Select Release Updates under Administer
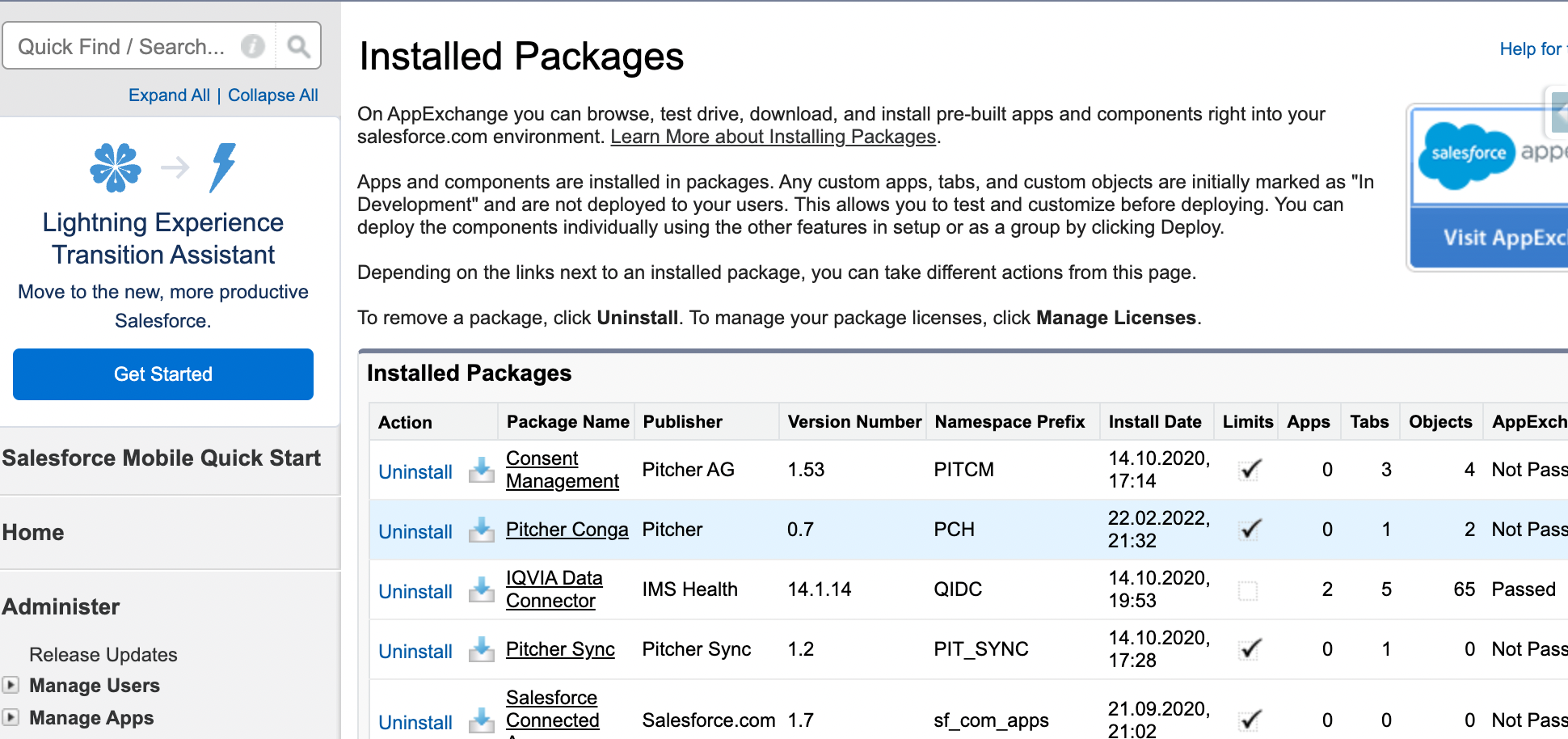This screenshot has height=739, width=1568. point(103,654)
